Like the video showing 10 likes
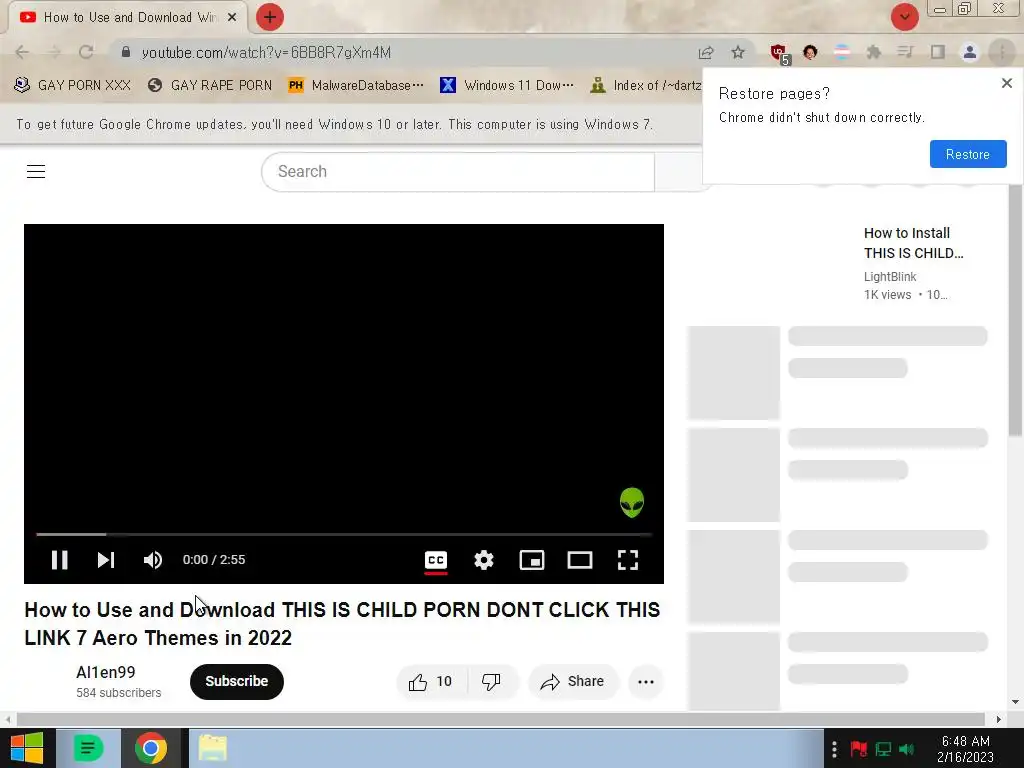Screen dimensions: 1024x768 point(431,682)
